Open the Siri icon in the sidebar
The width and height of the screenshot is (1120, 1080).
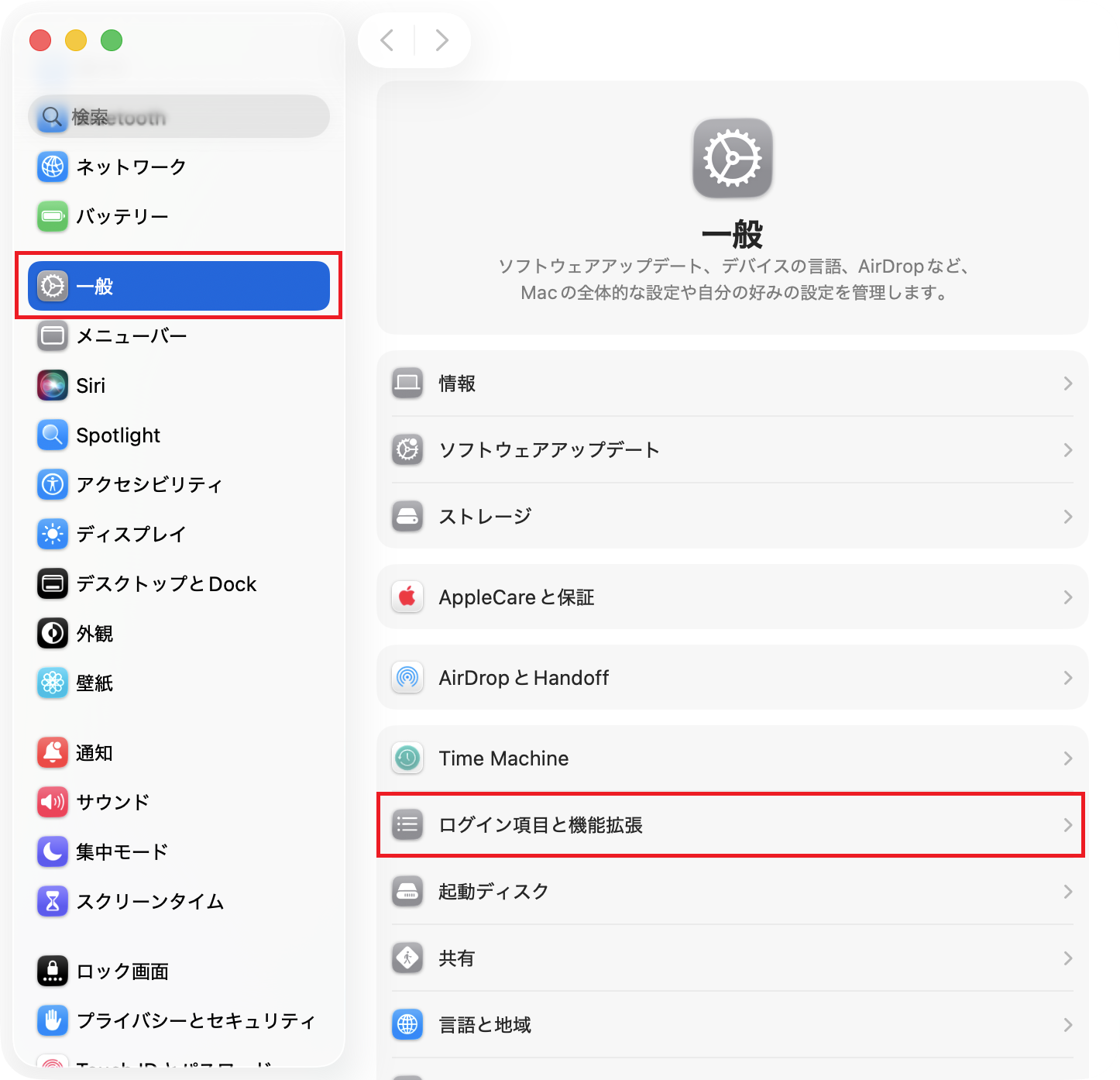53,385
